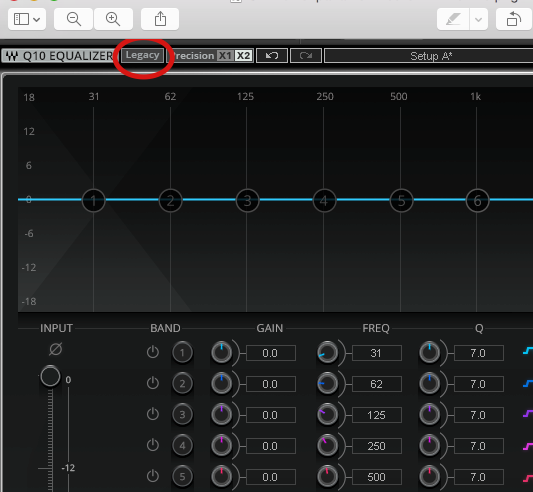Click band 2 frequency knob
Viewport: 533px width, 492px height.
pyautogui.click(x=327, y=384)
